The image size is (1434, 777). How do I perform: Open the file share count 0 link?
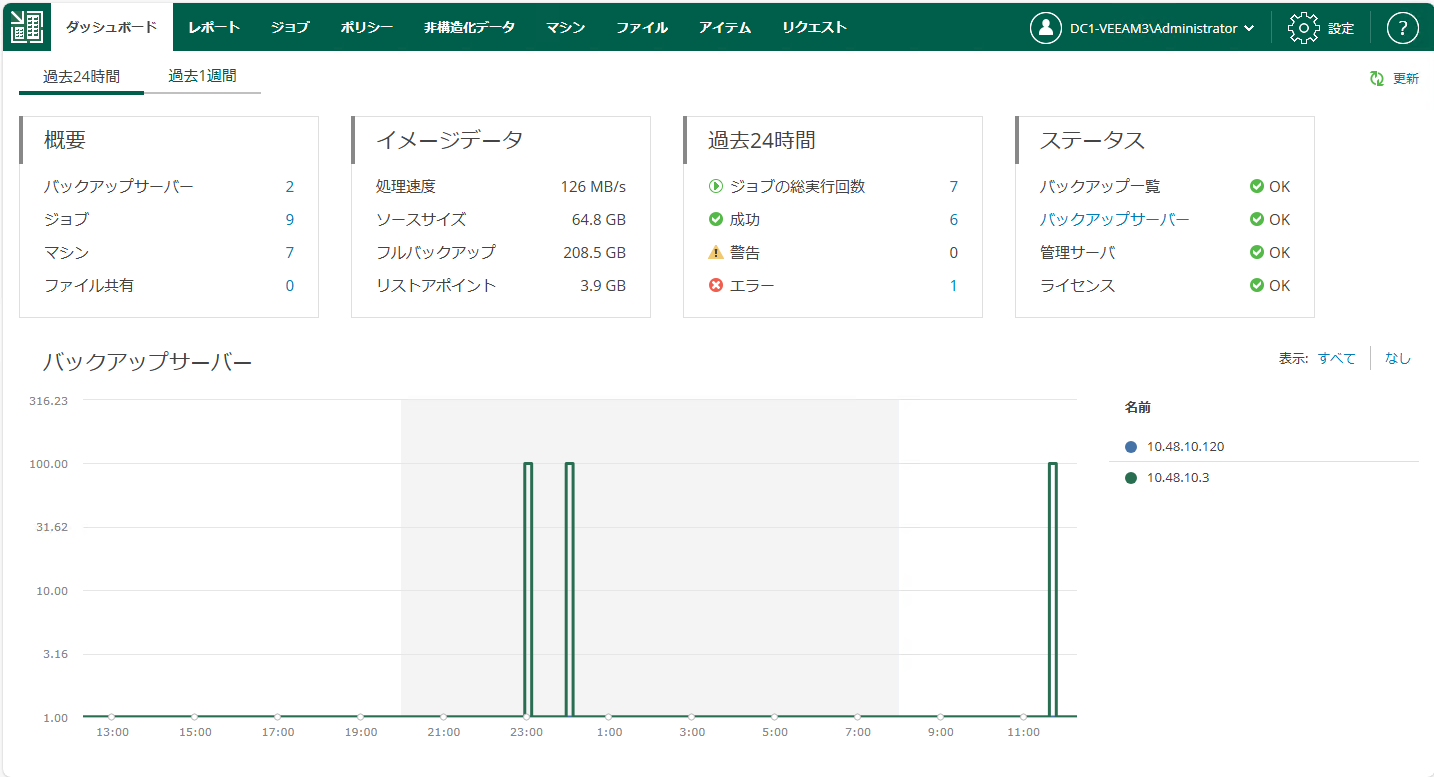click(x=290, y=285)
